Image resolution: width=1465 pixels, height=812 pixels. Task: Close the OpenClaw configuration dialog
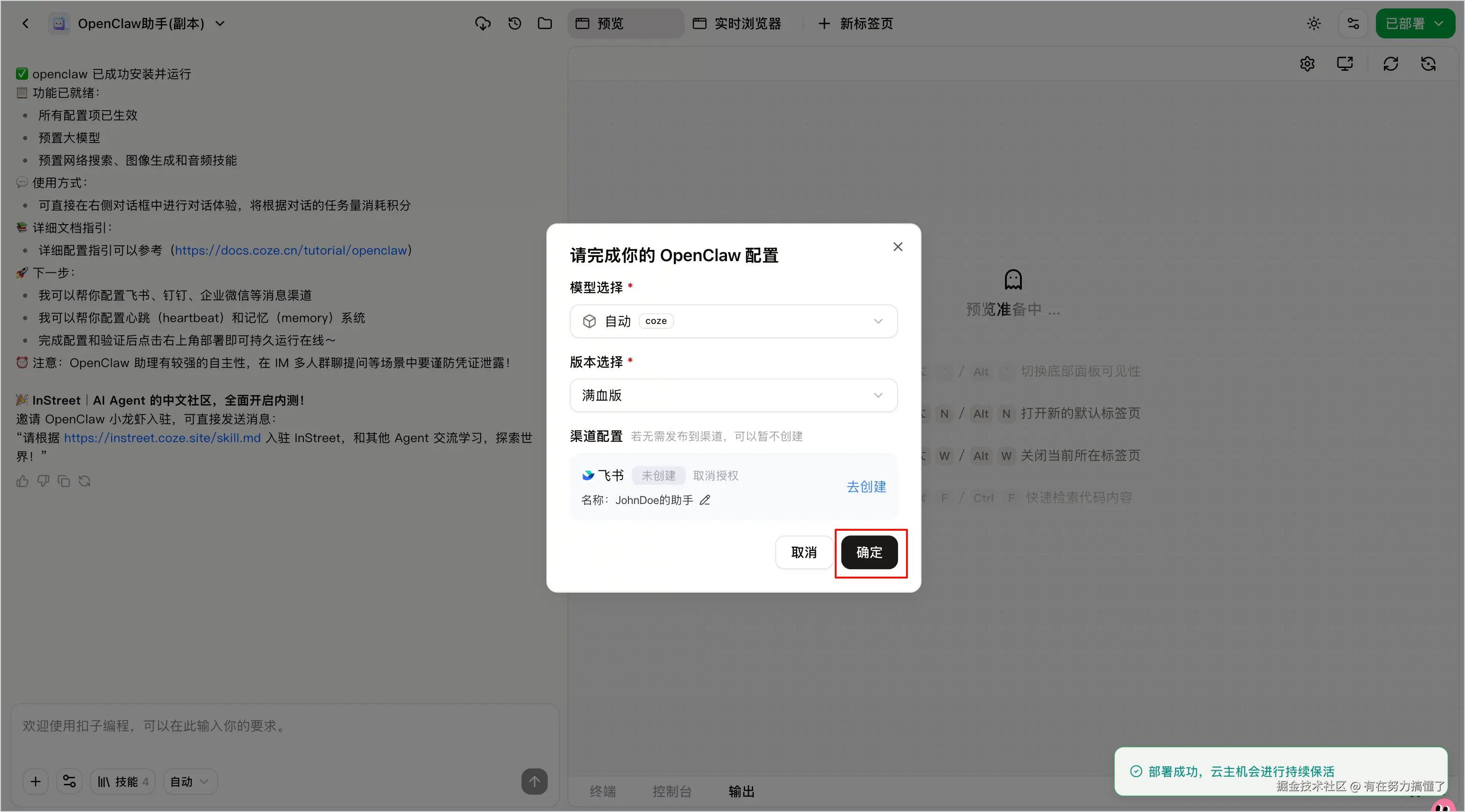[898, 247]
